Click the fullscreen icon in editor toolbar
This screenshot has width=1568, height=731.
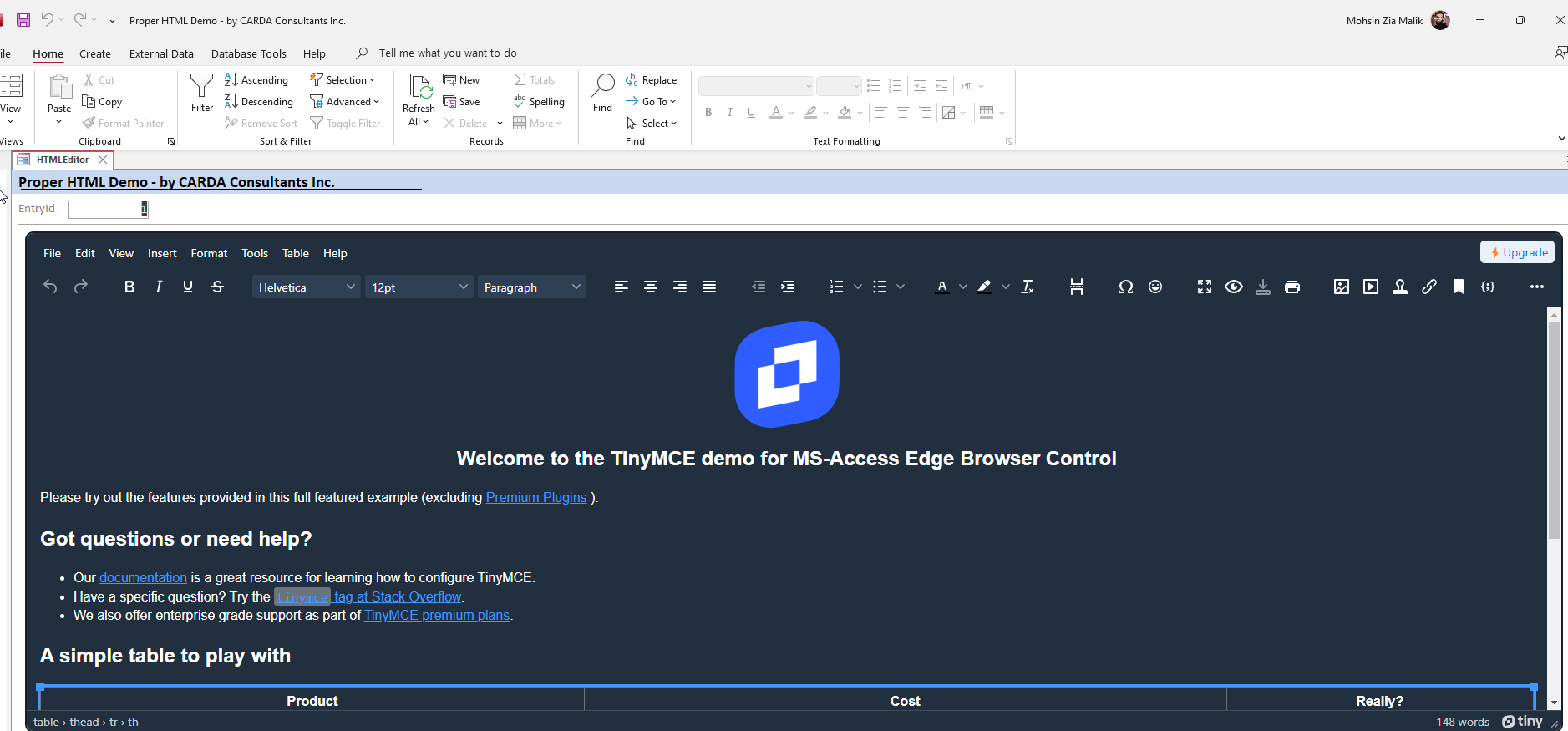click(1204, 287)
